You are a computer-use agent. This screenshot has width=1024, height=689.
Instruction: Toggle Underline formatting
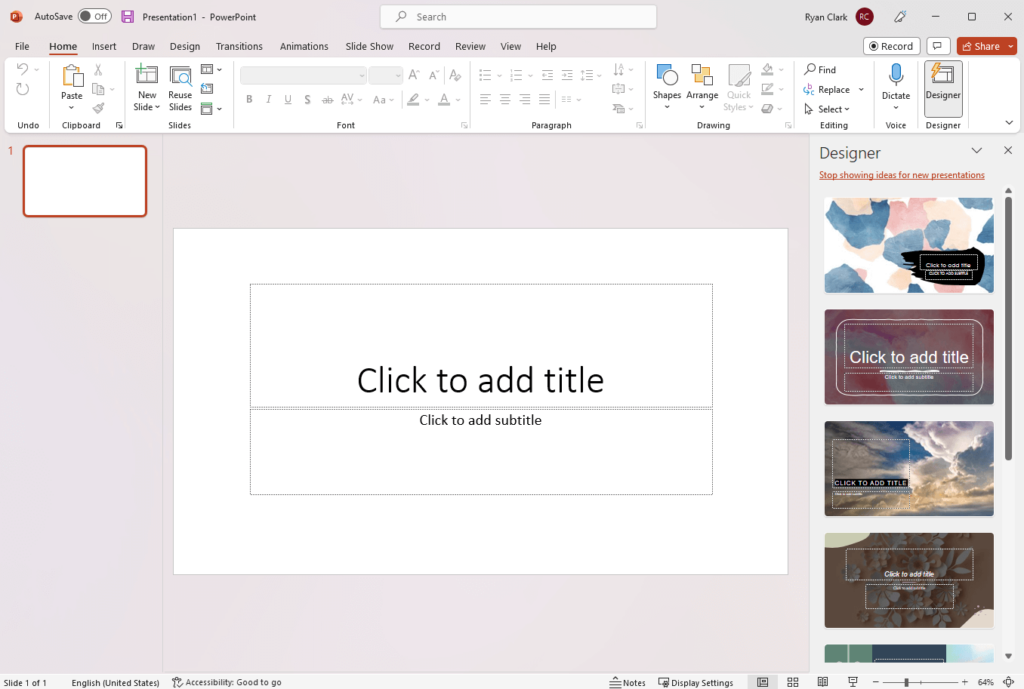[x=288, y=99]
